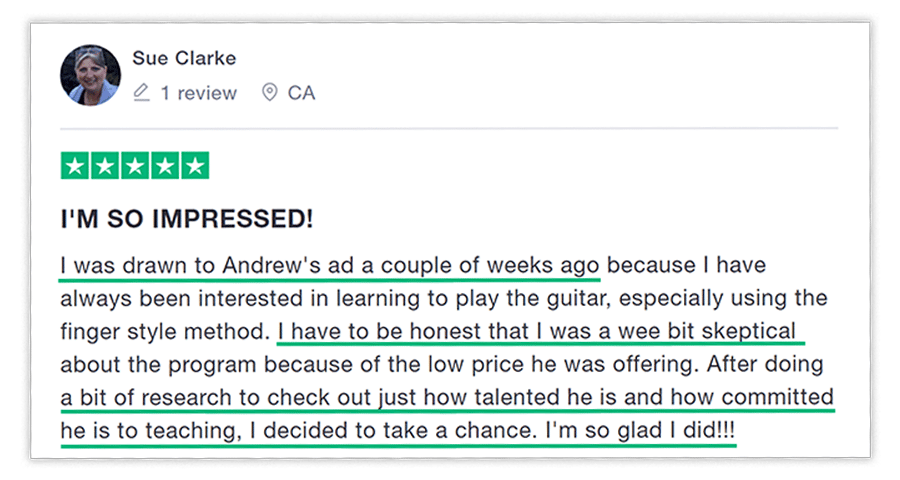
Task: Click the "CA" location label
Action: (301, 93)
